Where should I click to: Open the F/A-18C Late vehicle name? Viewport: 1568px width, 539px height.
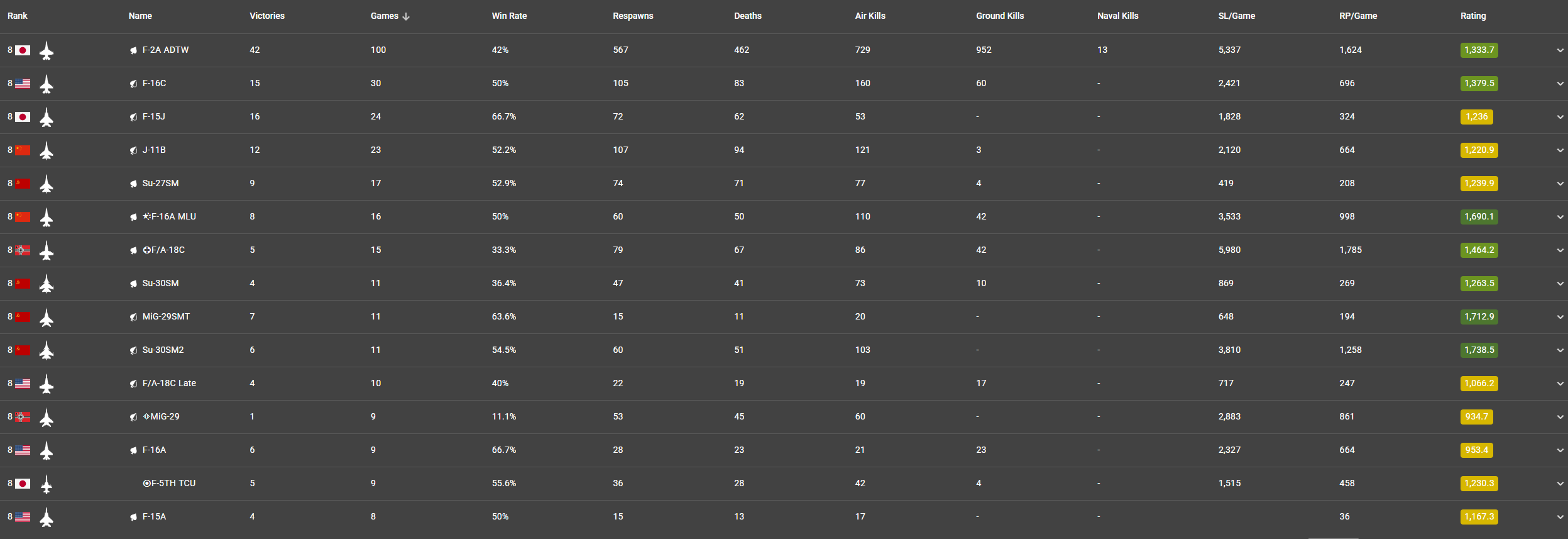[x=169, y=383]
